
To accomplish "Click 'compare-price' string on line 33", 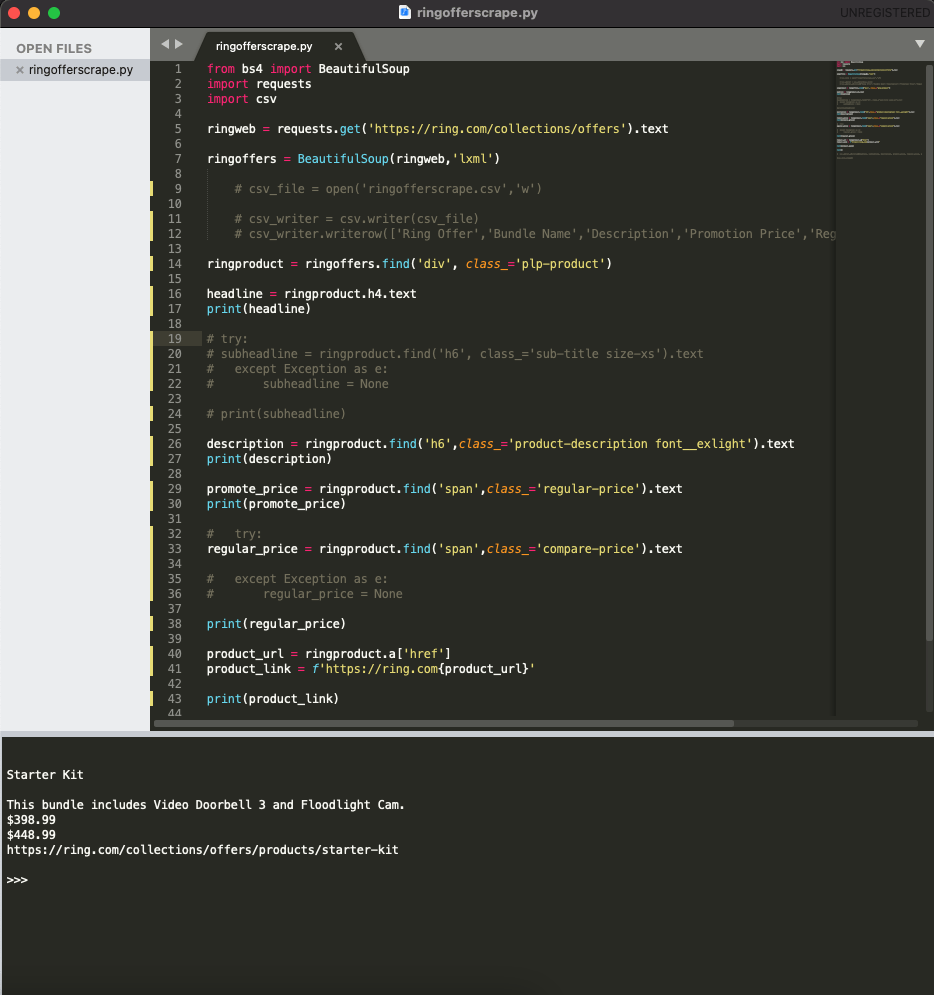I will point(588,549).
